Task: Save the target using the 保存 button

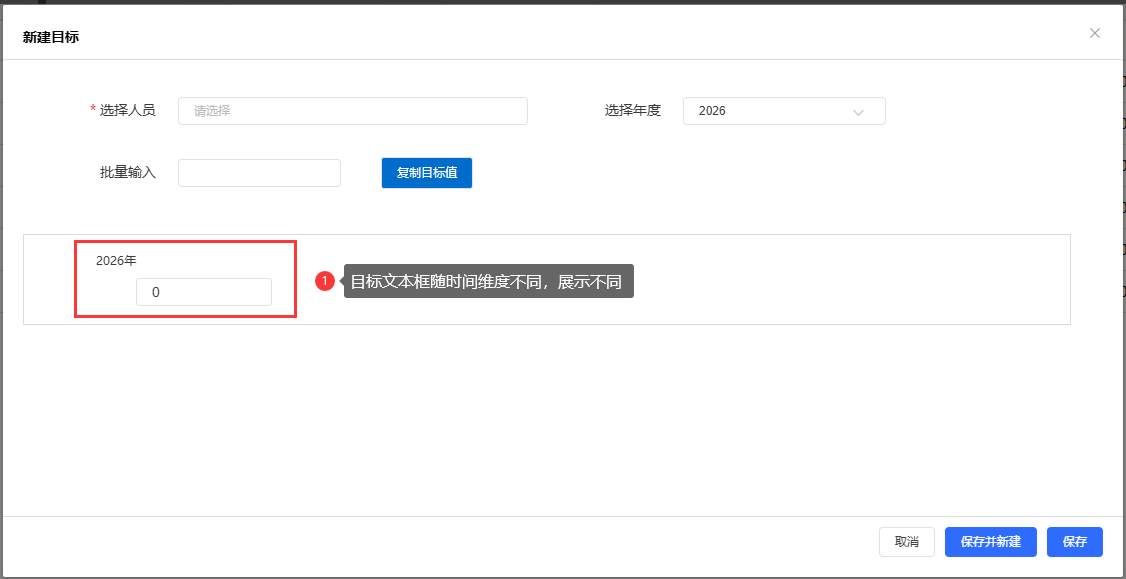Action: [1074, 542]
